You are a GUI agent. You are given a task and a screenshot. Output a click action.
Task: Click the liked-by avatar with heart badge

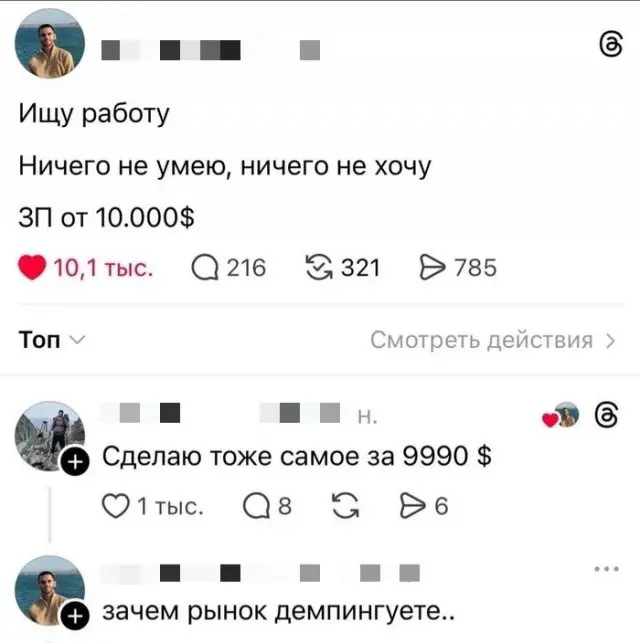(566, 415)
